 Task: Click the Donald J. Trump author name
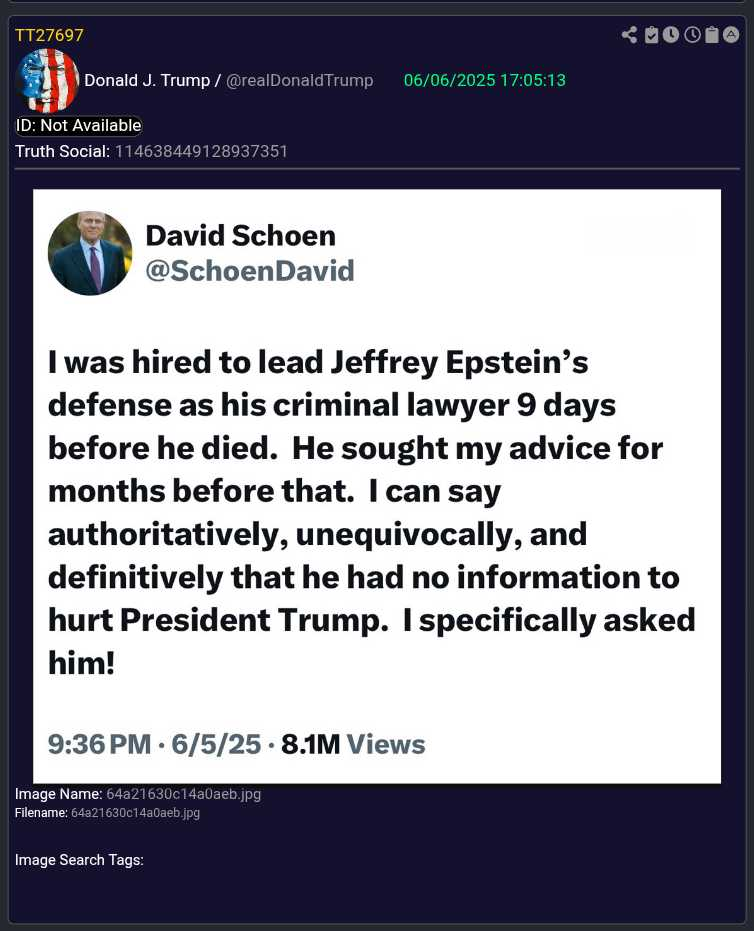146,80
